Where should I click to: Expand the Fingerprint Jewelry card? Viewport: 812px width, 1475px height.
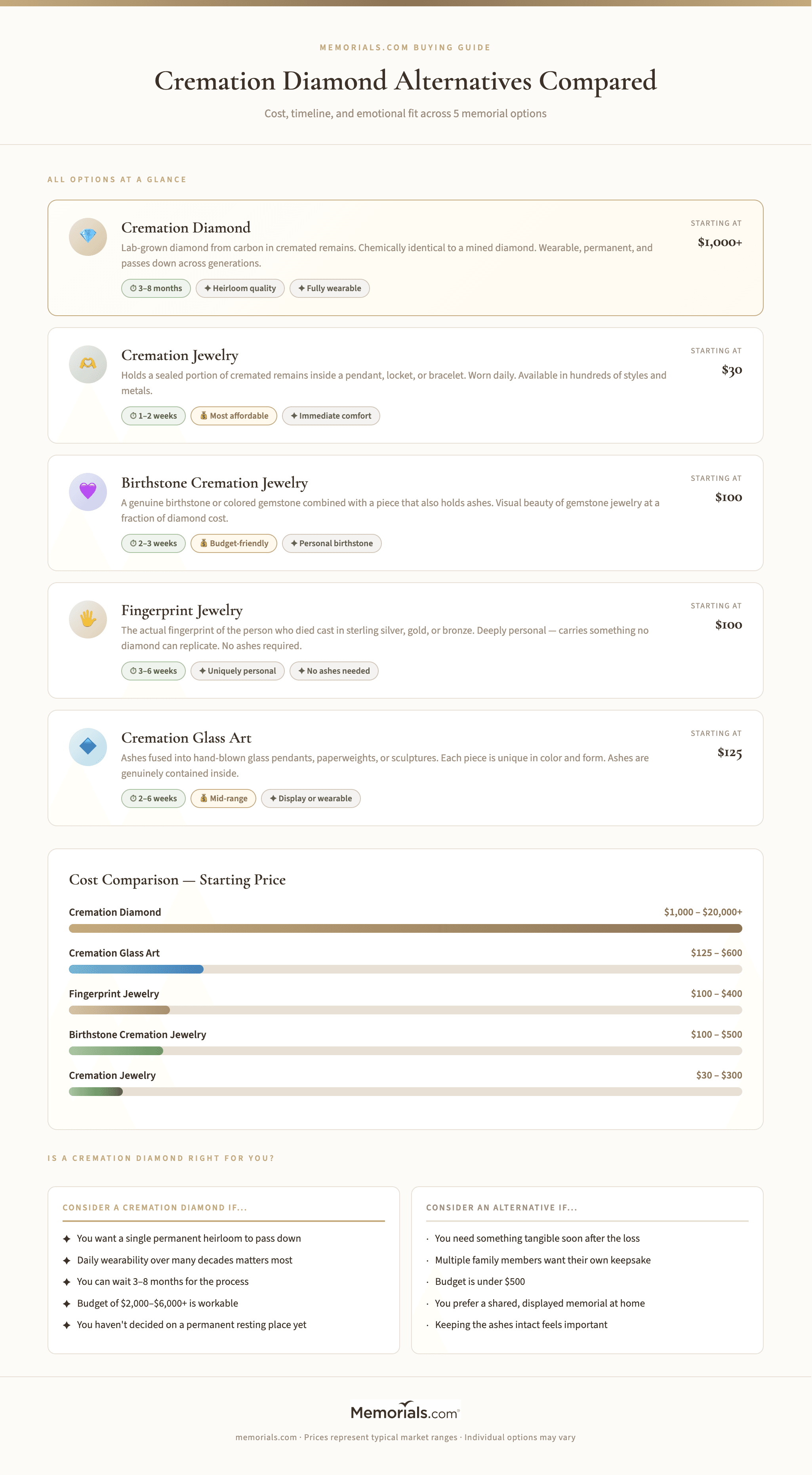click(406, 641)
